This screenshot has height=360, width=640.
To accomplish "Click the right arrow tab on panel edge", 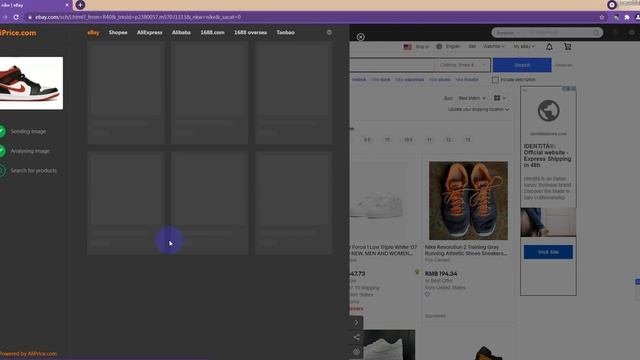I will tap(356, 322).
